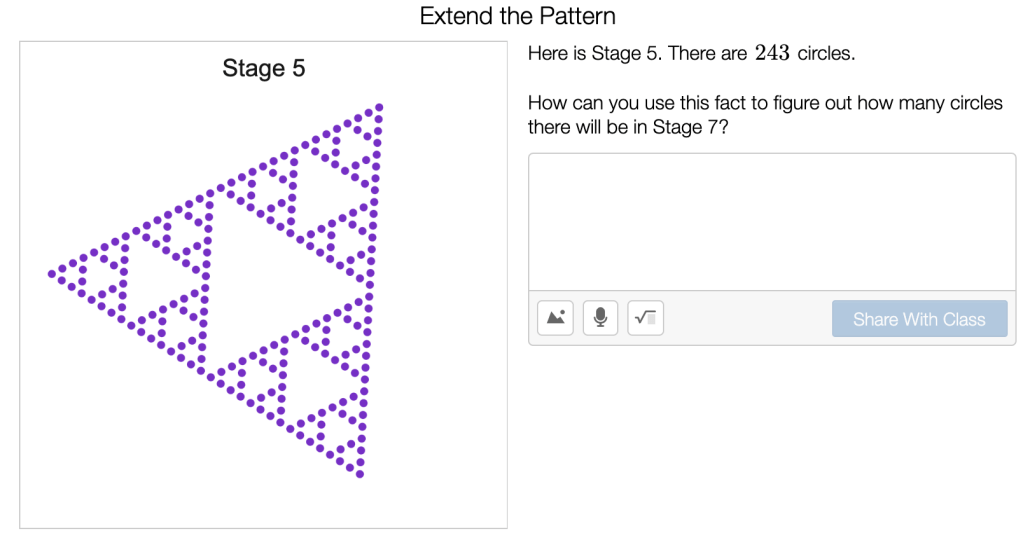Click the "How can you use this fact" question
This screenshot has width=1023, height=538.
tap(764, 104)
